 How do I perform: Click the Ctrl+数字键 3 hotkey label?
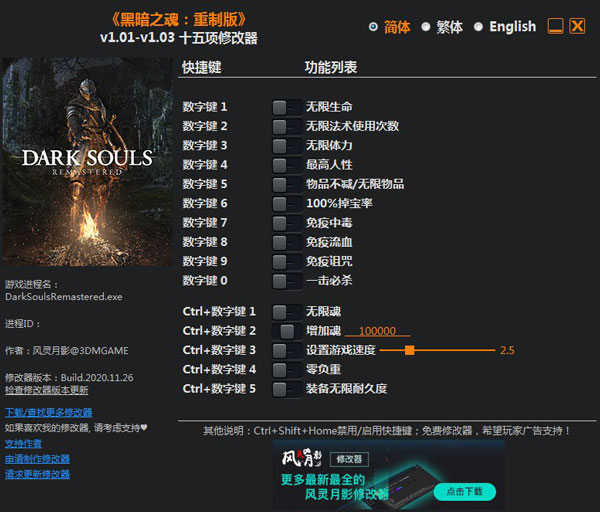click(219, 350)
